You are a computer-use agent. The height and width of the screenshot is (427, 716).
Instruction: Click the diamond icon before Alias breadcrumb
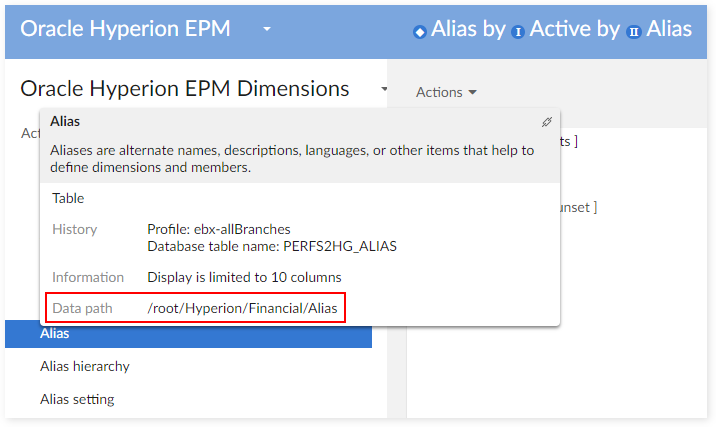click(419, 32)
